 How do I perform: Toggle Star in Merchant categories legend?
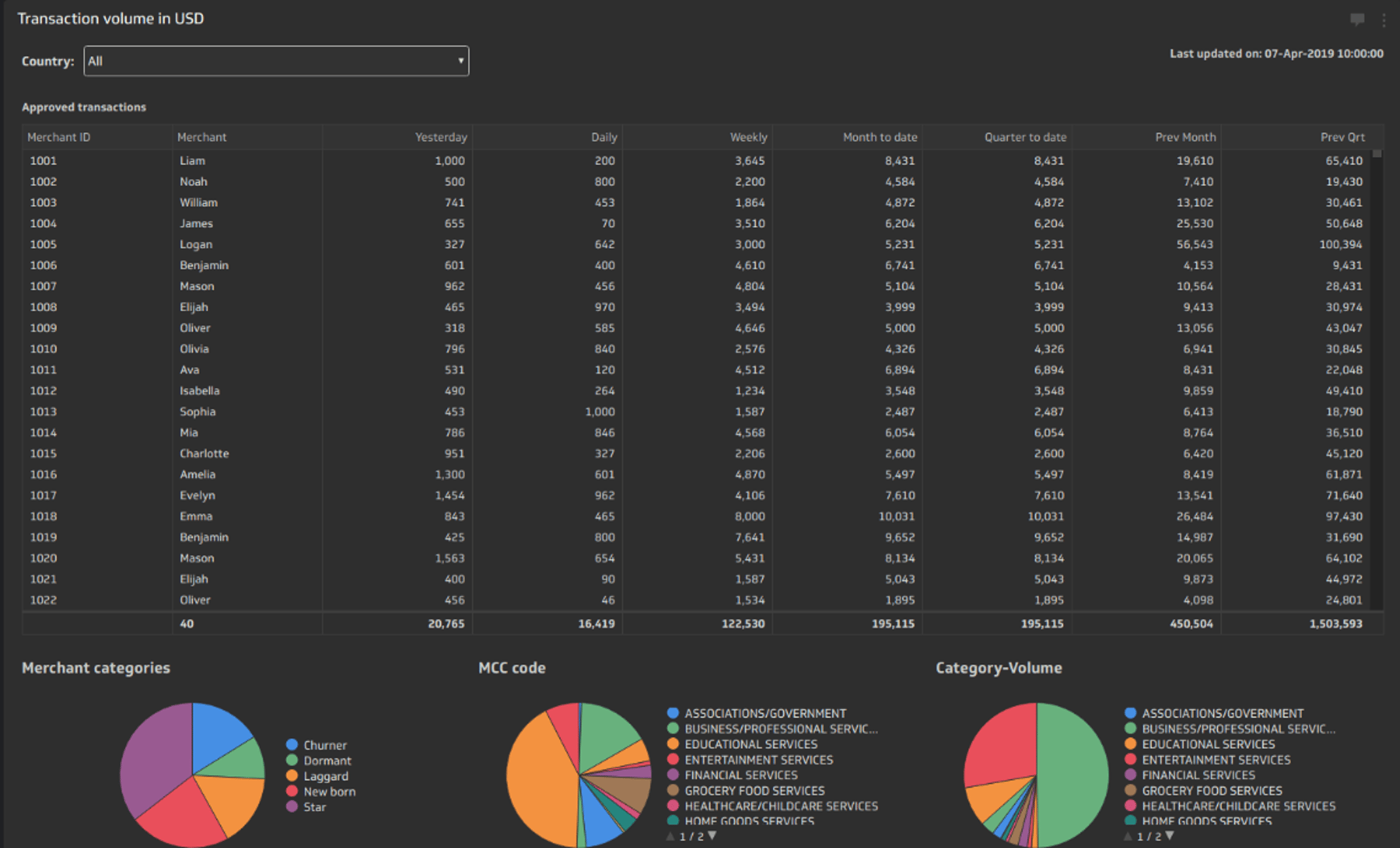(314, 807)
